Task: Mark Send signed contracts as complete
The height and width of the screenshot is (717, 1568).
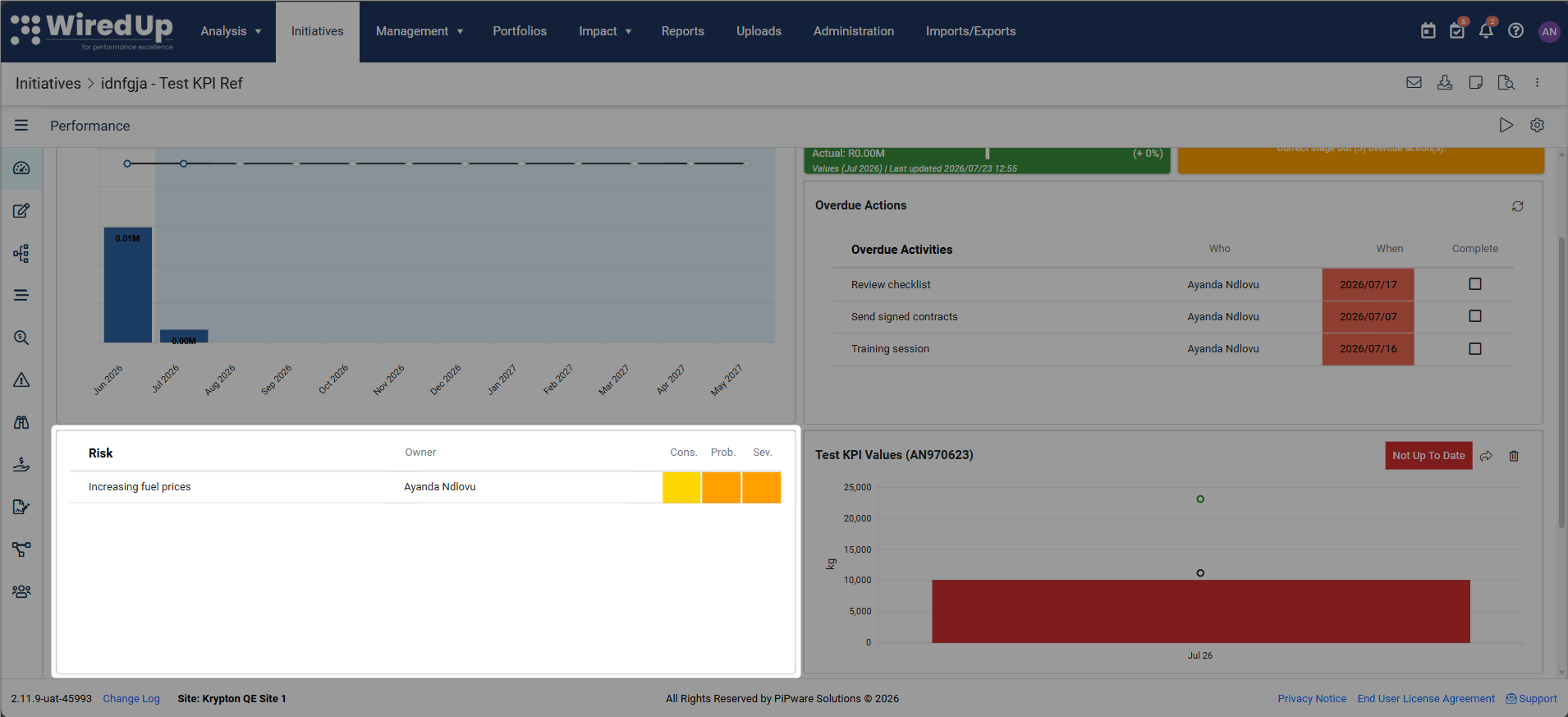Action: click(1475, 316)
